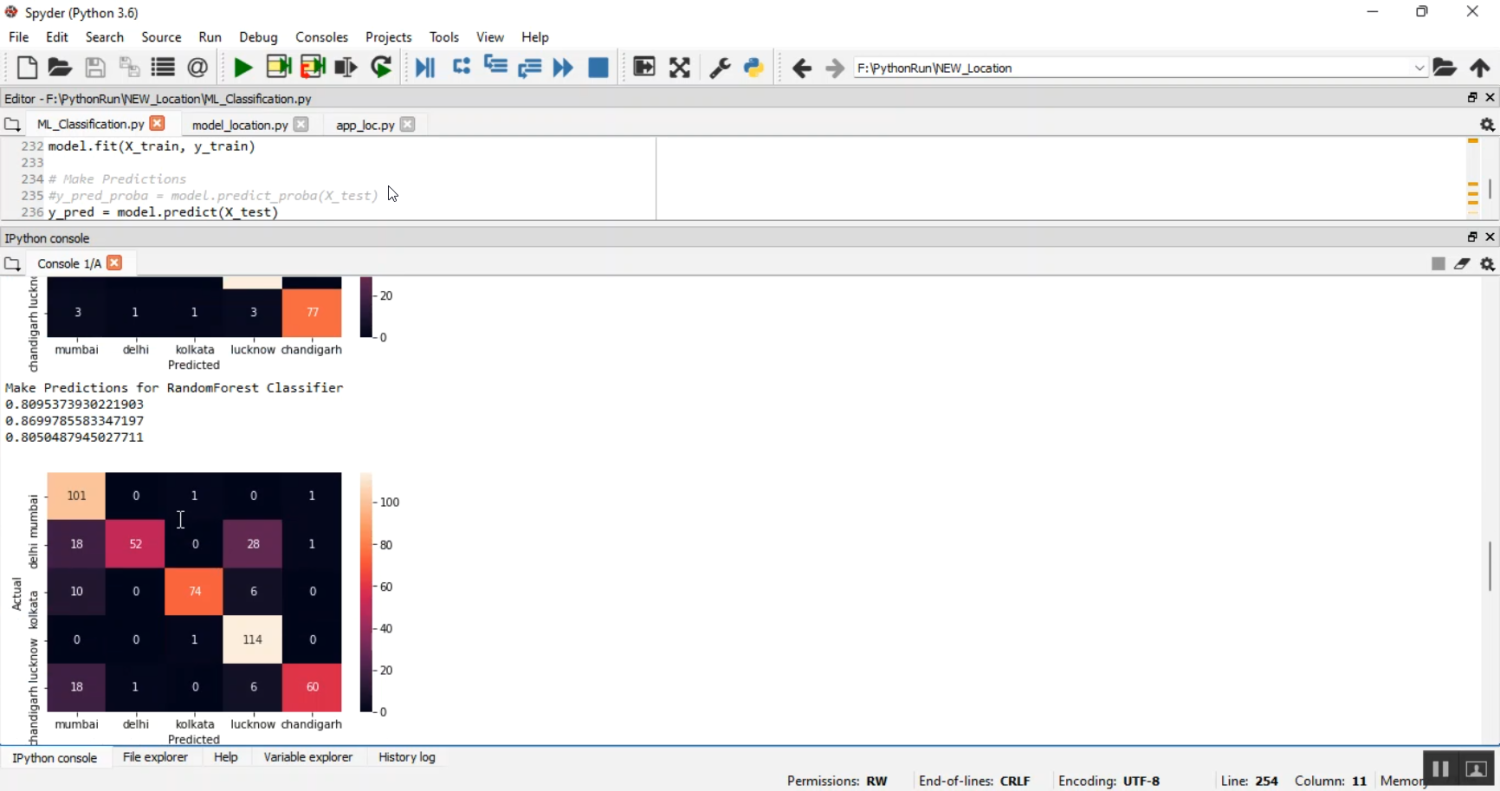Viewport: 1500px width, 791px height.
Task: Switch to the Variable explorer tab
Action: click(308, 757)
